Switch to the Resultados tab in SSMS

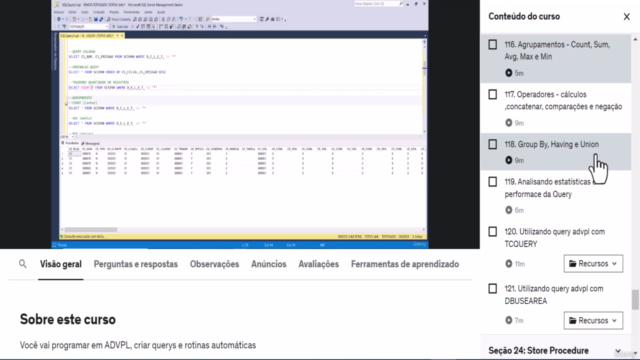click(x=70, y=143)
